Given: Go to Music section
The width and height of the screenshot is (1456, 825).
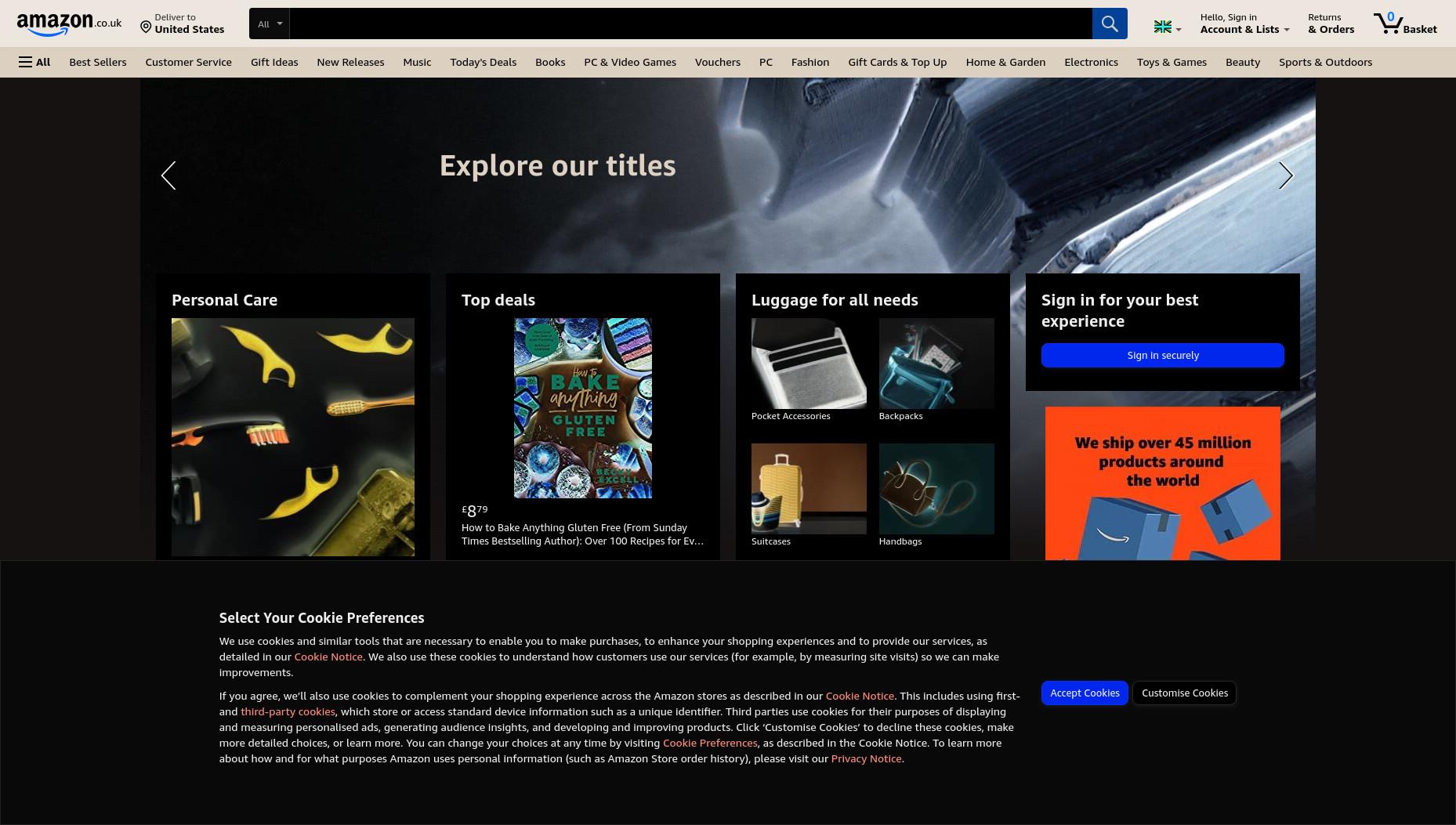Looking at the screenshot, I should 417,62.
